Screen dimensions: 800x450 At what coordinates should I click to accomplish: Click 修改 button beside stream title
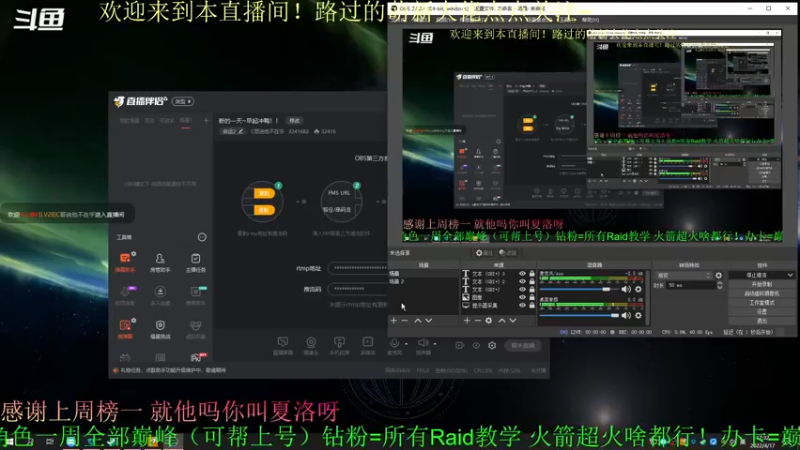pyautogui.click(x=294, y=121)
